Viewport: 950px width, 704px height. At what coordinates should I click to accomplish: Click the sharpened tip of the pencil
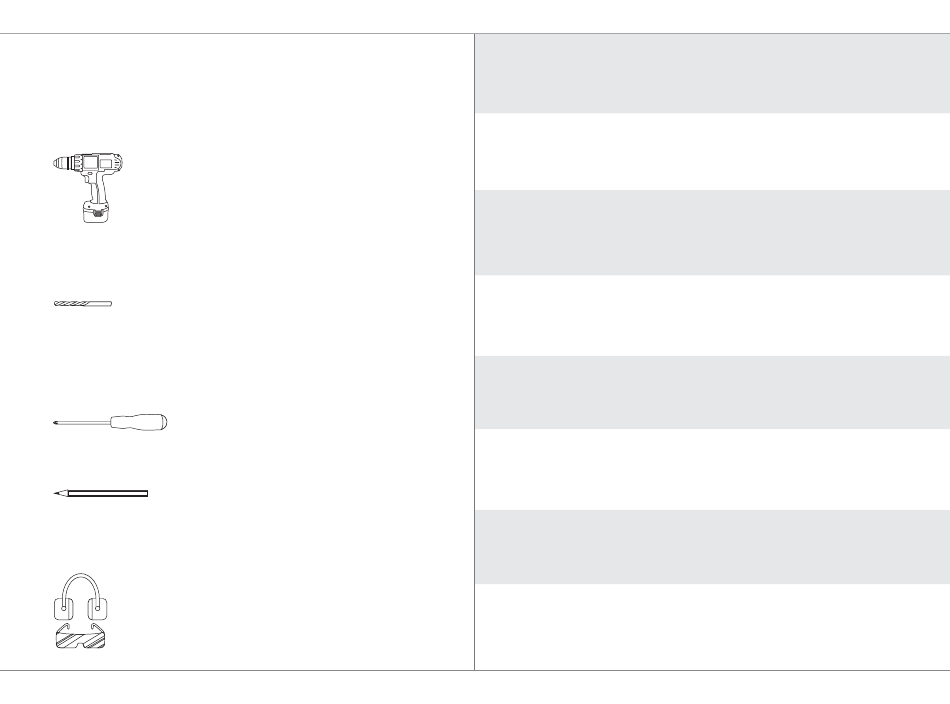click(60, 494)
